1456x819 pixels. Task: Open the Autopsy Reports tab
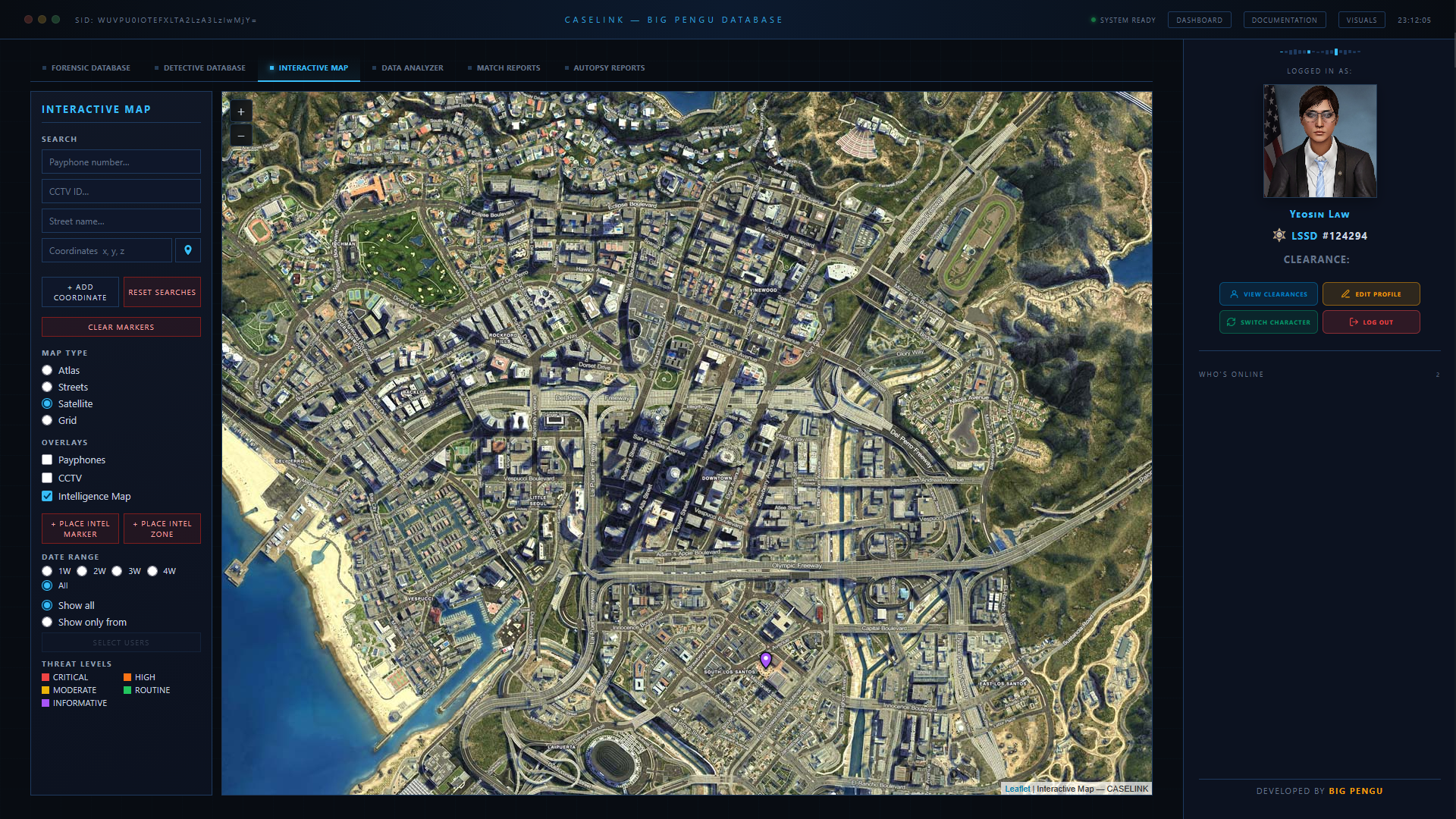605,68
